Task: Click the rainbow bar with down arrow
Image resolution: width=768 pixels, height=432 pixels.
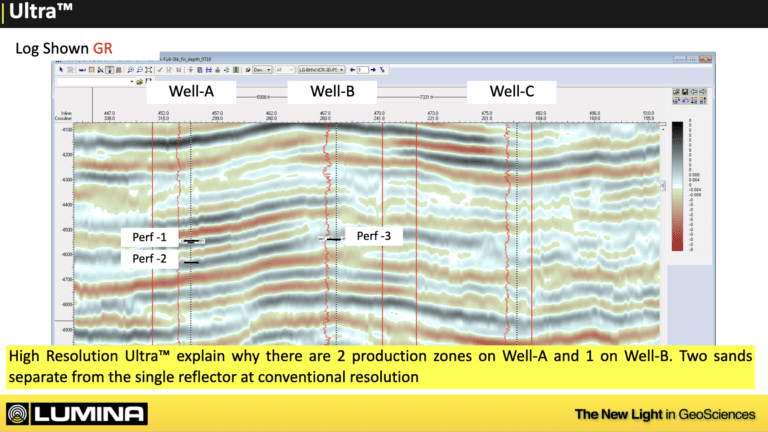Action: click(695, 101)
